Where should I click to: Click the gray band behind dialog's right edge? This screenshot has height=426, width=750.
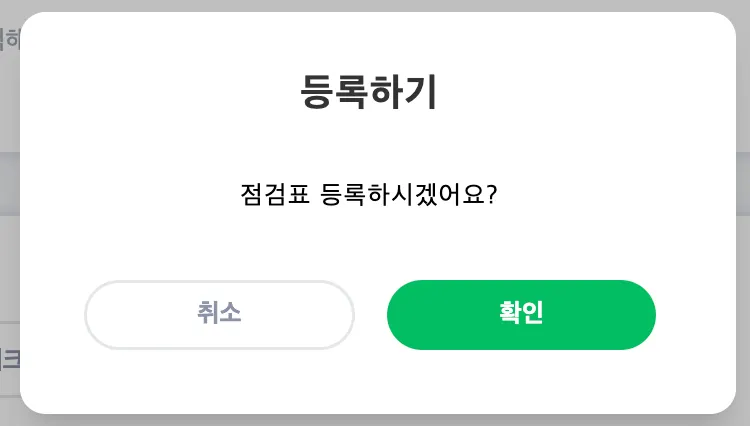coord(743,182)
